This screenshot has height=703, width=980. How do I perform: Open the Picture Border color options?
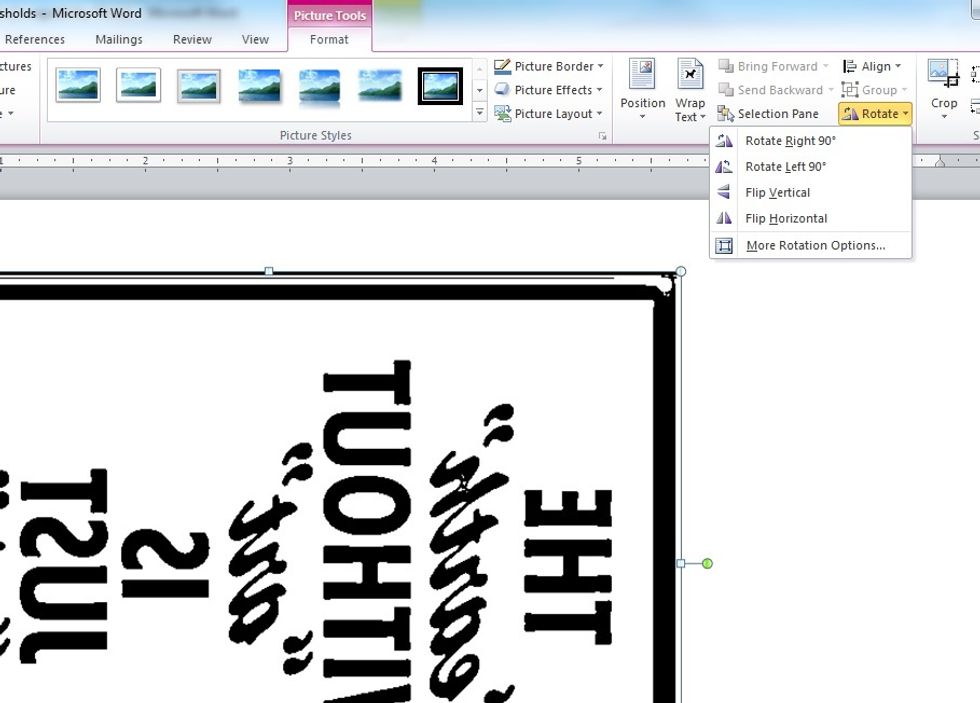tap(547, 66)
